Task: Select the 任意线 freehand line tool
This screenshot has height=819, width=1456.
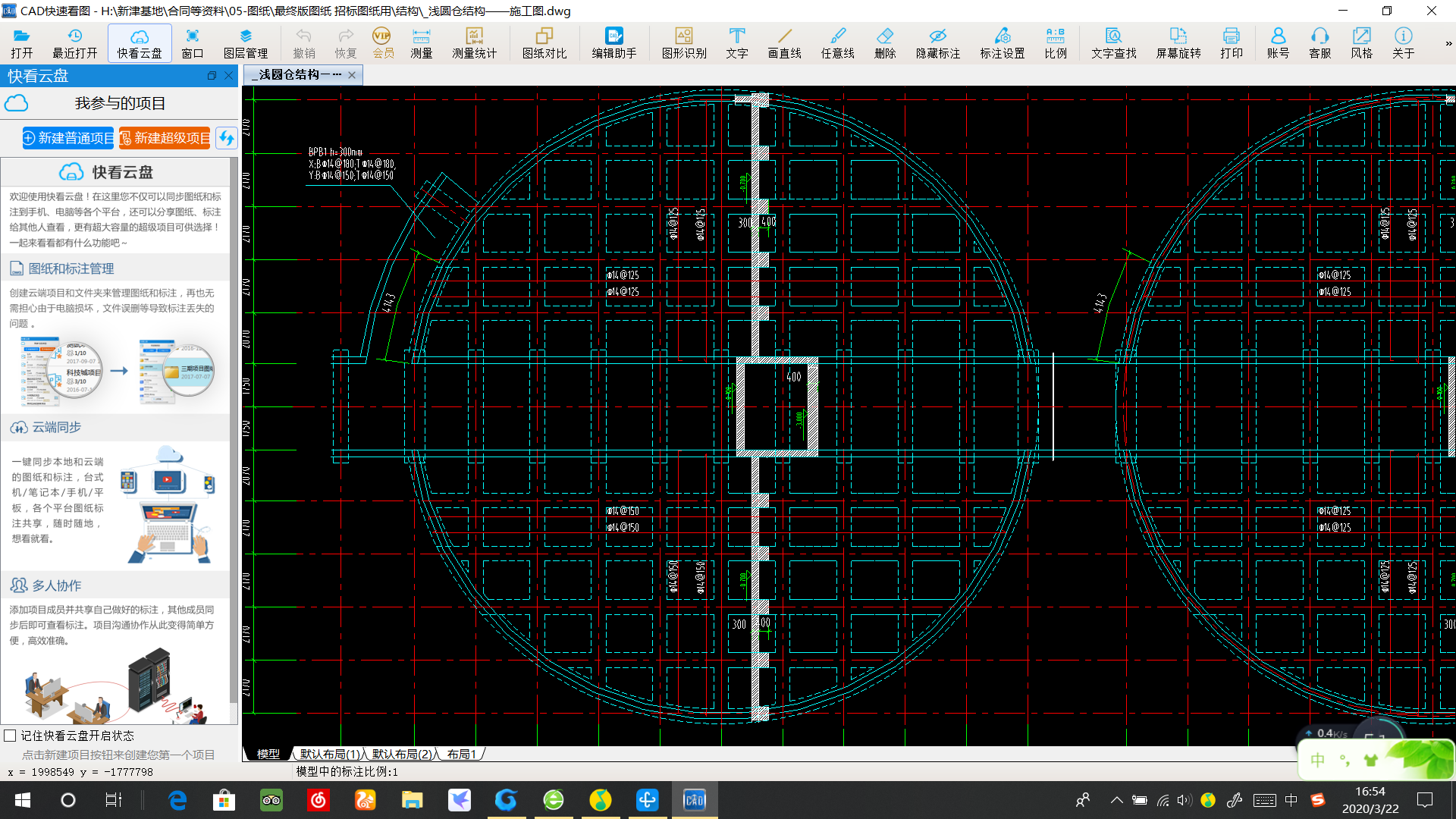Action: 837,43
